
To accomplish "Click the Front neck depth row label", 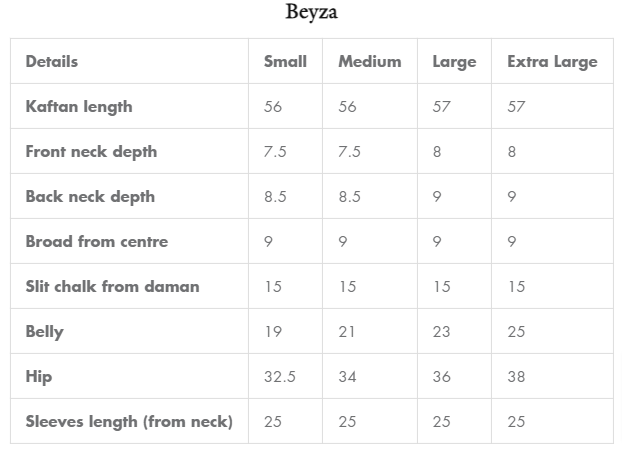I will (91, 151).
